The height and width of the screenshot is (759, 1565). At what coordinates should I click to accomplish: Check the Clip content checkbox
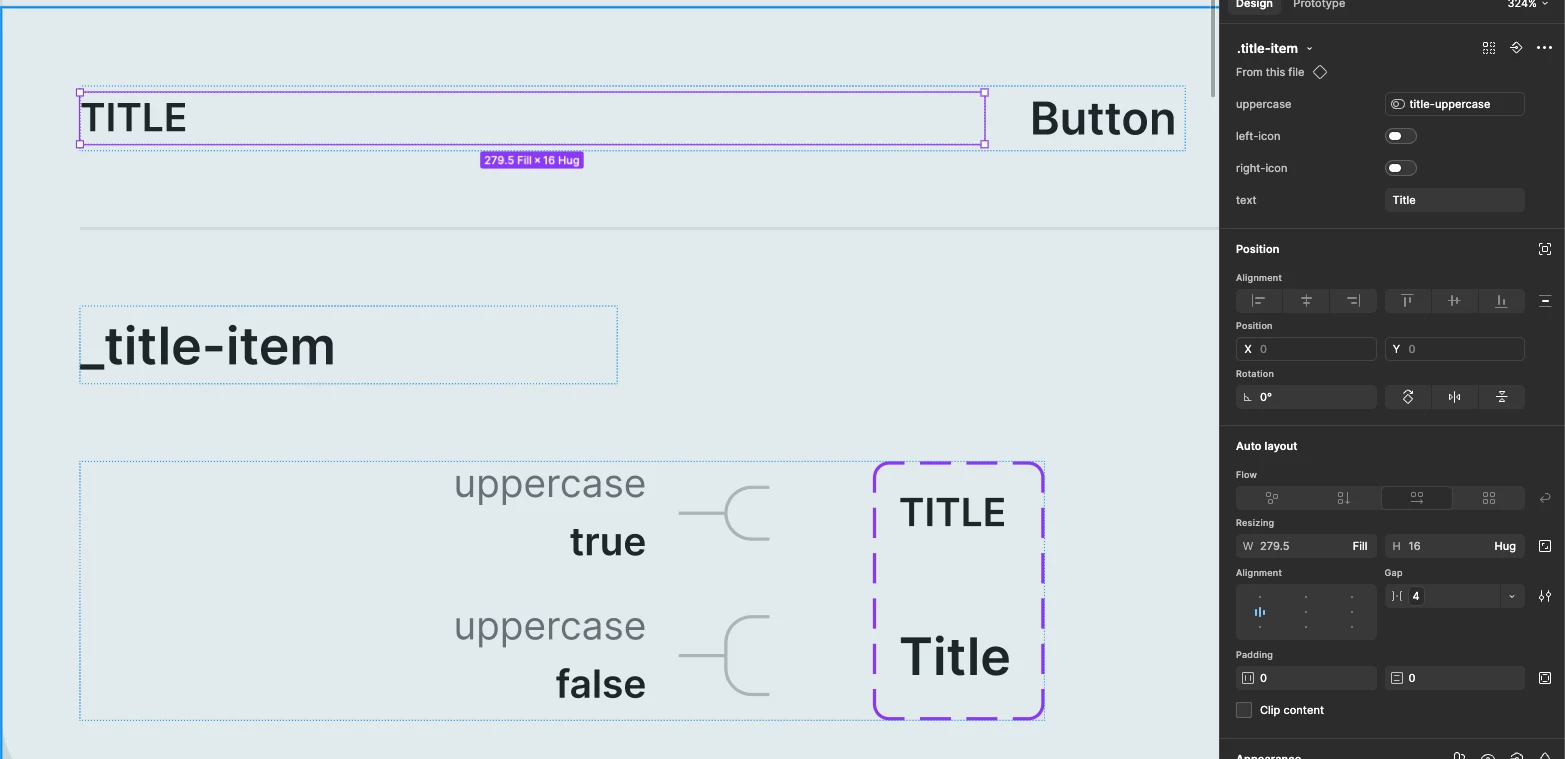click(x=1244, y=710)
